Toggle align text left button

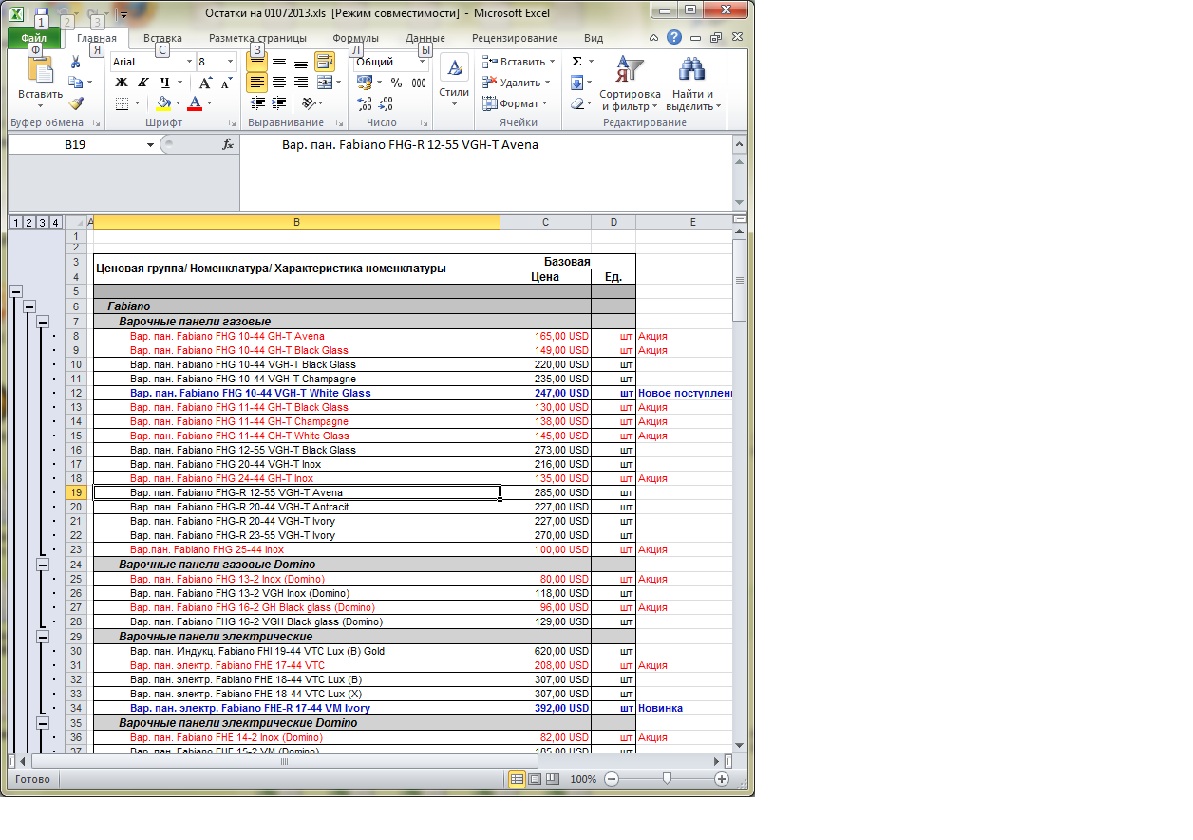[257, 82]
